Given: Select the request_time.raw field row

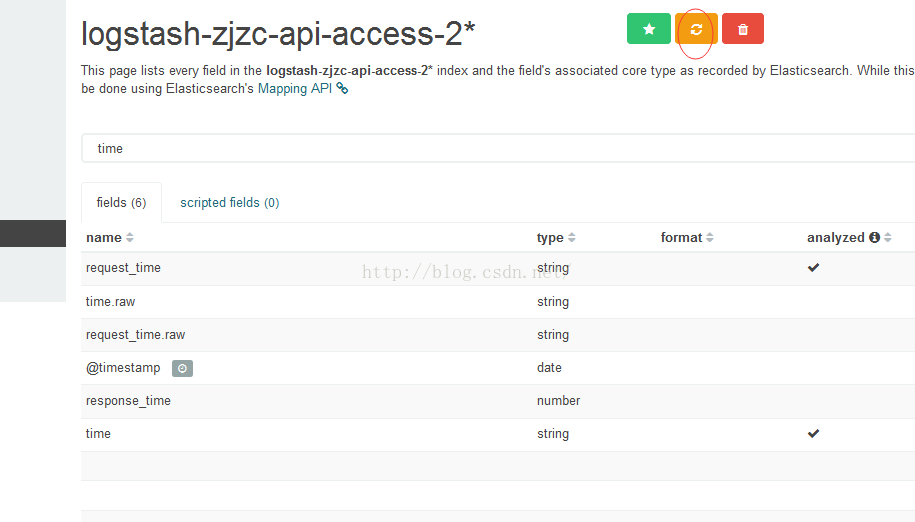Looking at the screenshot, I should pyautogui.click(x=498, y=335).
